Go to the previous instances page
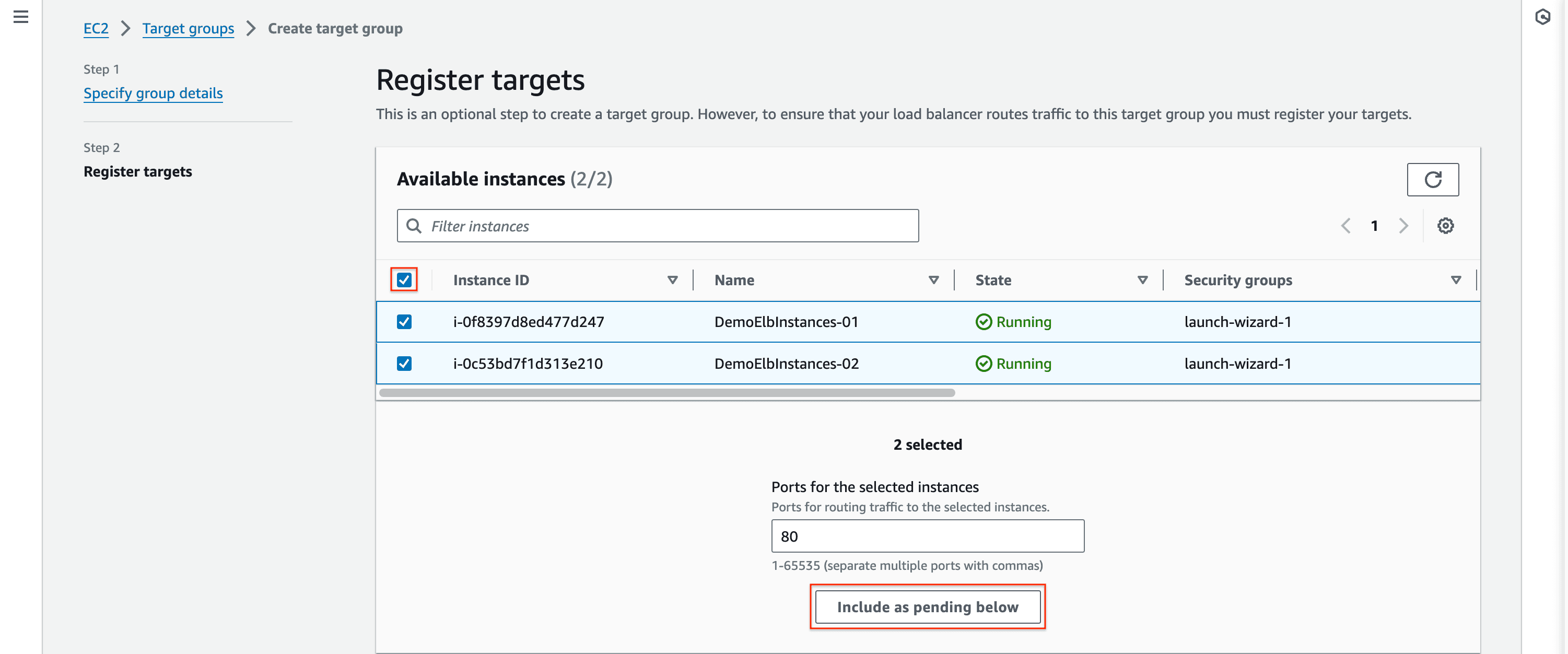1568x654 pixels. pos(1346,226)
